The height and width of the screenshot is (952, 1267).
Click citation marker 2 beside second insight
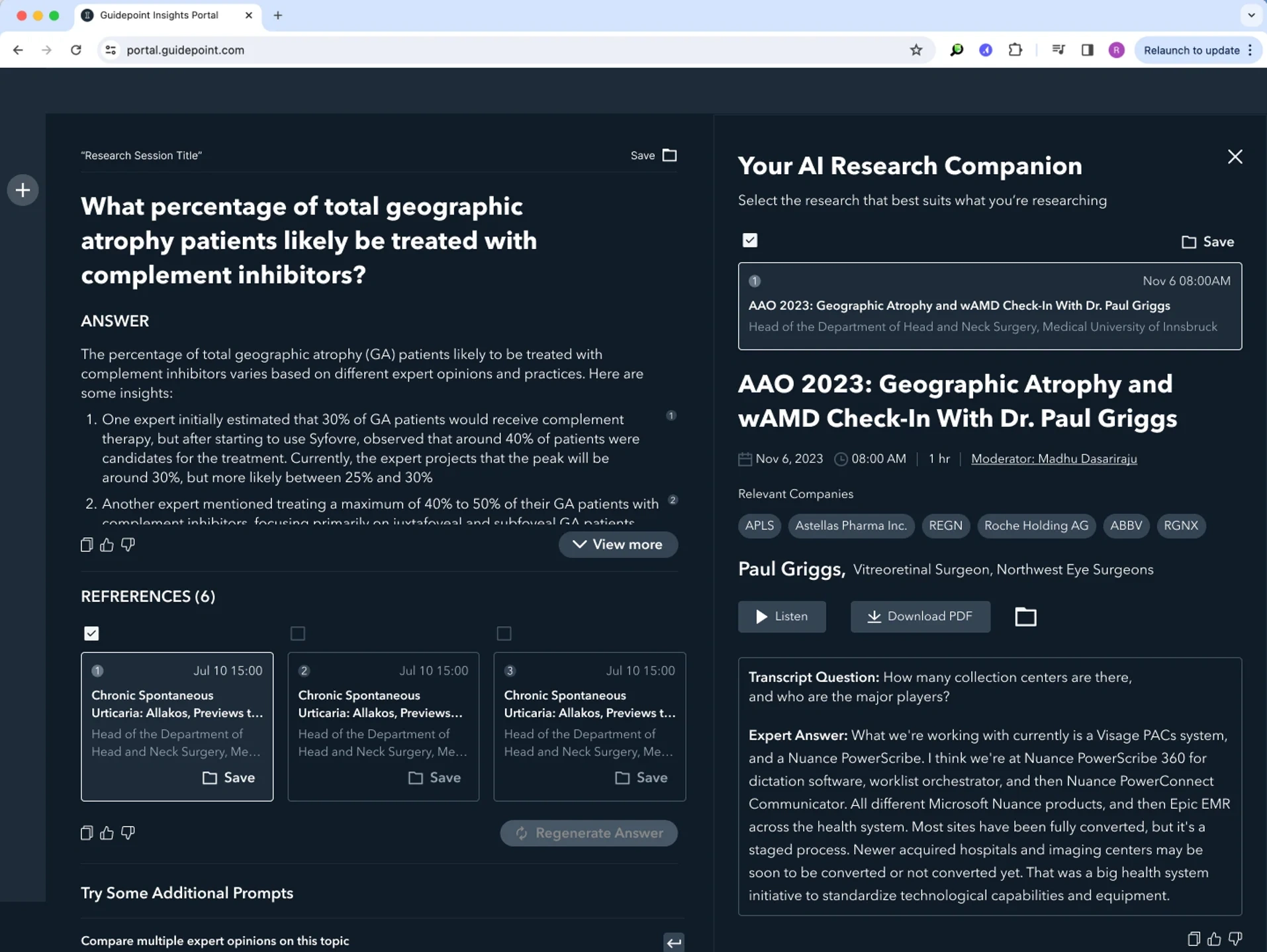click(x=673, y=500)
